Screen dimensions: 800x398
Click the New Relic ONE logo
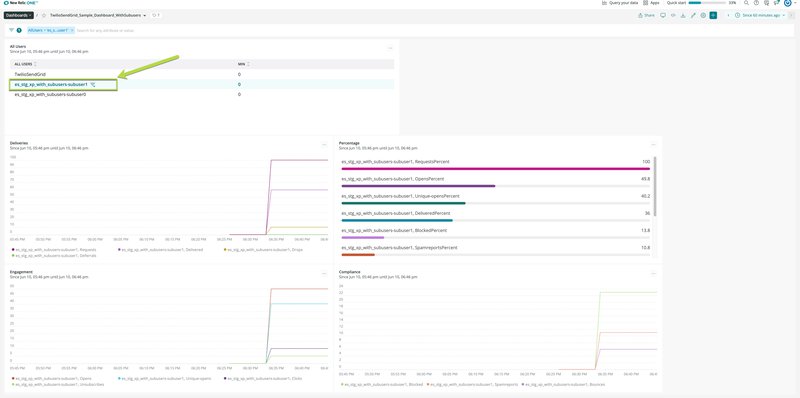coord(21,3)
